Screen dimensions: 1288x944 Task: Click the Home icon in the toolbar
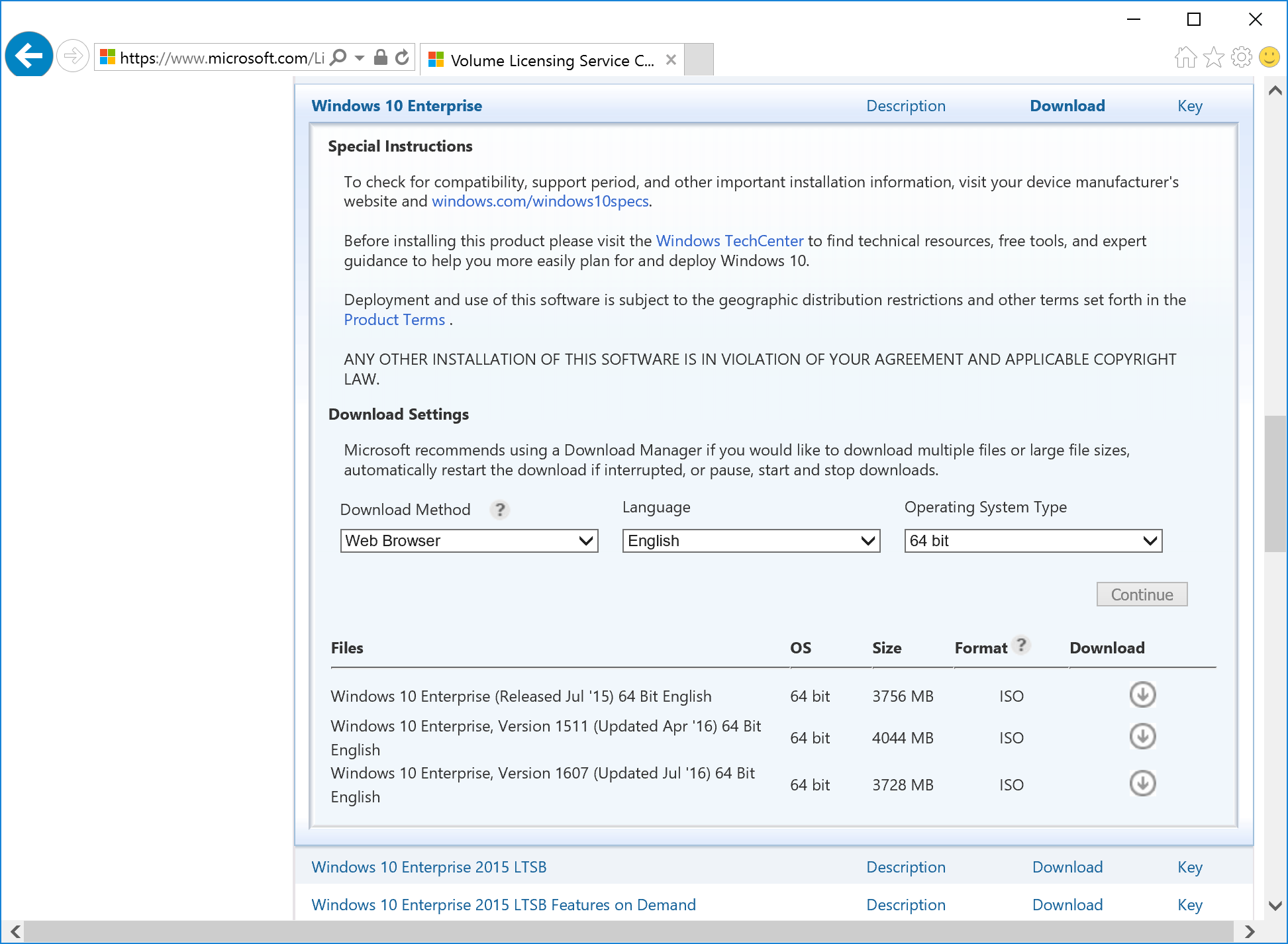(1186, 58)
